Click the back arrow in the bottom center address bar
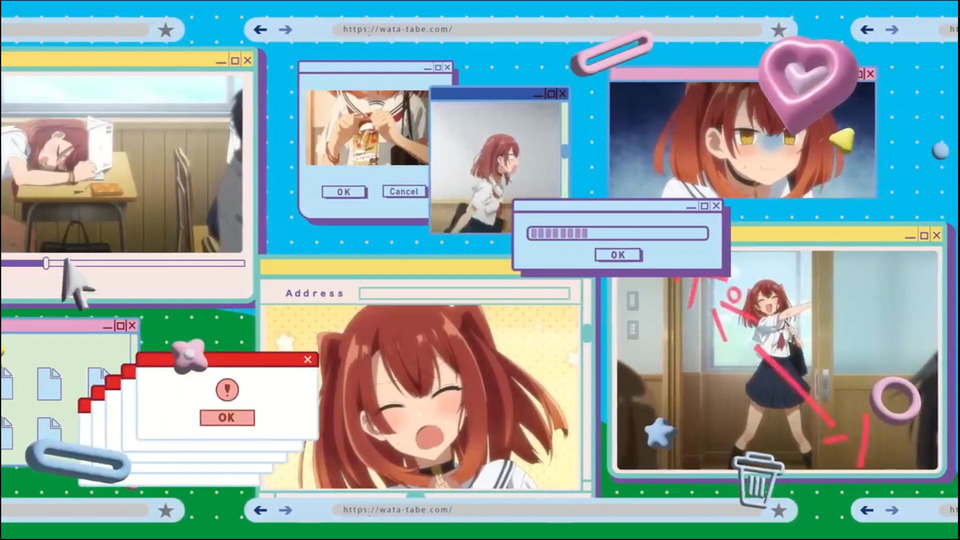This screenshot has height=540, width=960. 260,510
